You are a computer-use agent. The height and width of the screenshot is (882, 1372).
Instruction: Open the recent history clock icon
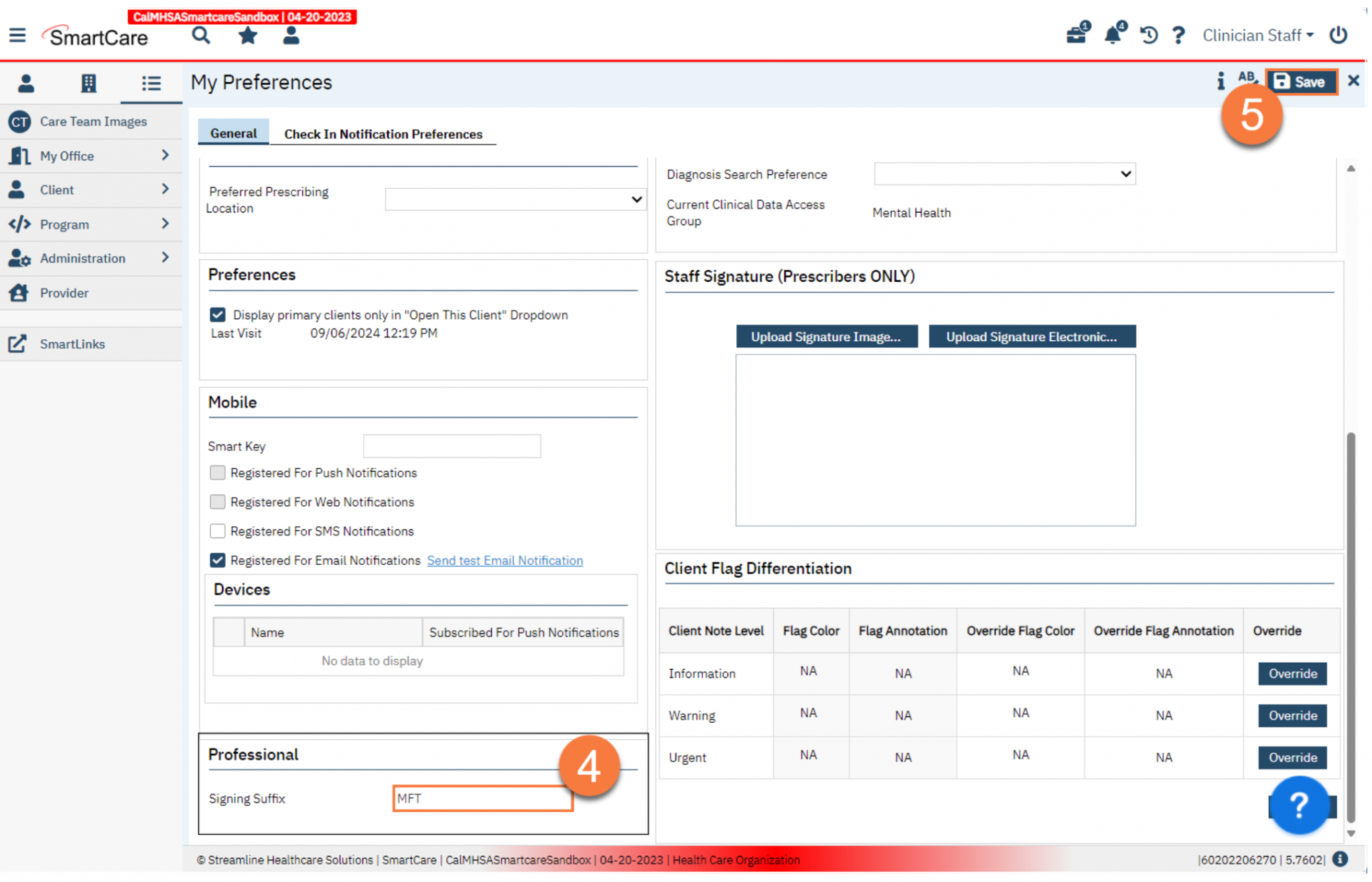[x=1149, y=35]
